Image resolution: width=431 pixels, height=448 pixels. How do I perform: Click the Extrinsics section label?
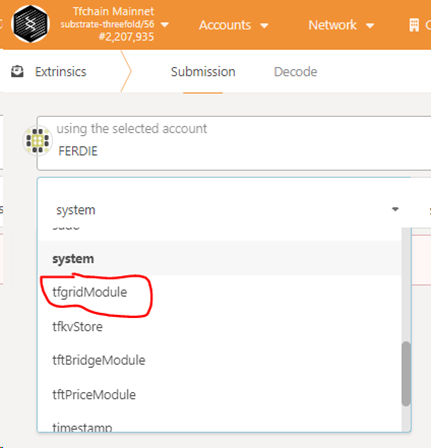tap(61, 72)
